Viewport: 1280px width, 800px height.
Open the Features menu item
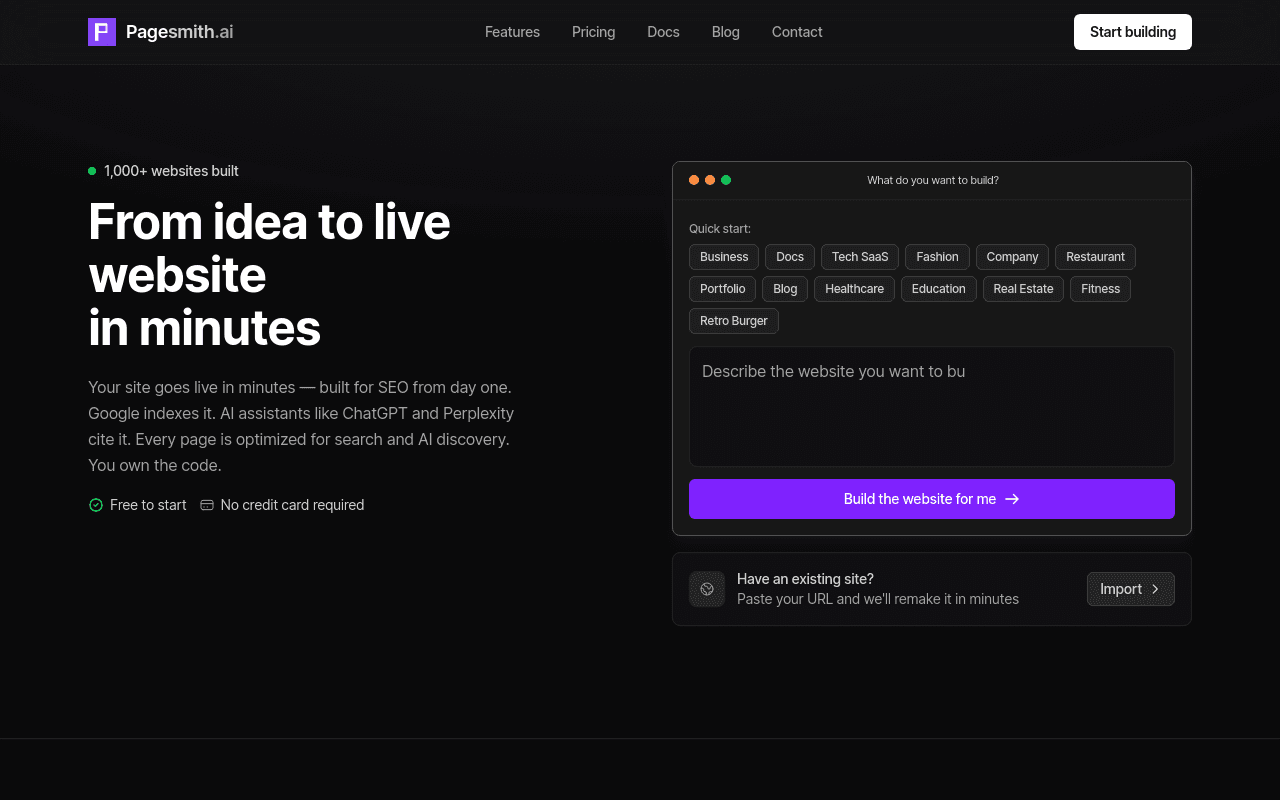click(512, 32)
